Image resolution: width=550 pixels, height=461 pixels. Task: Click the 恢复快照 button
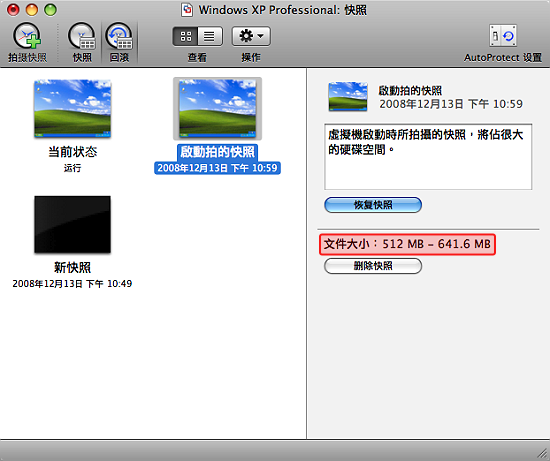coord(373,205)
